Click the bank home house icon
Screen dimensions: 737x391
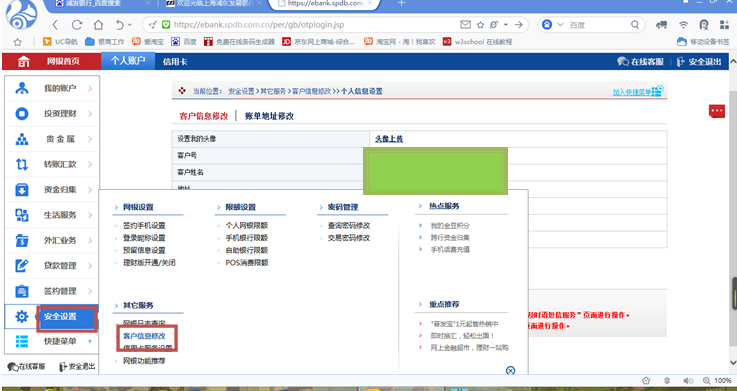[x=24, y=61]
